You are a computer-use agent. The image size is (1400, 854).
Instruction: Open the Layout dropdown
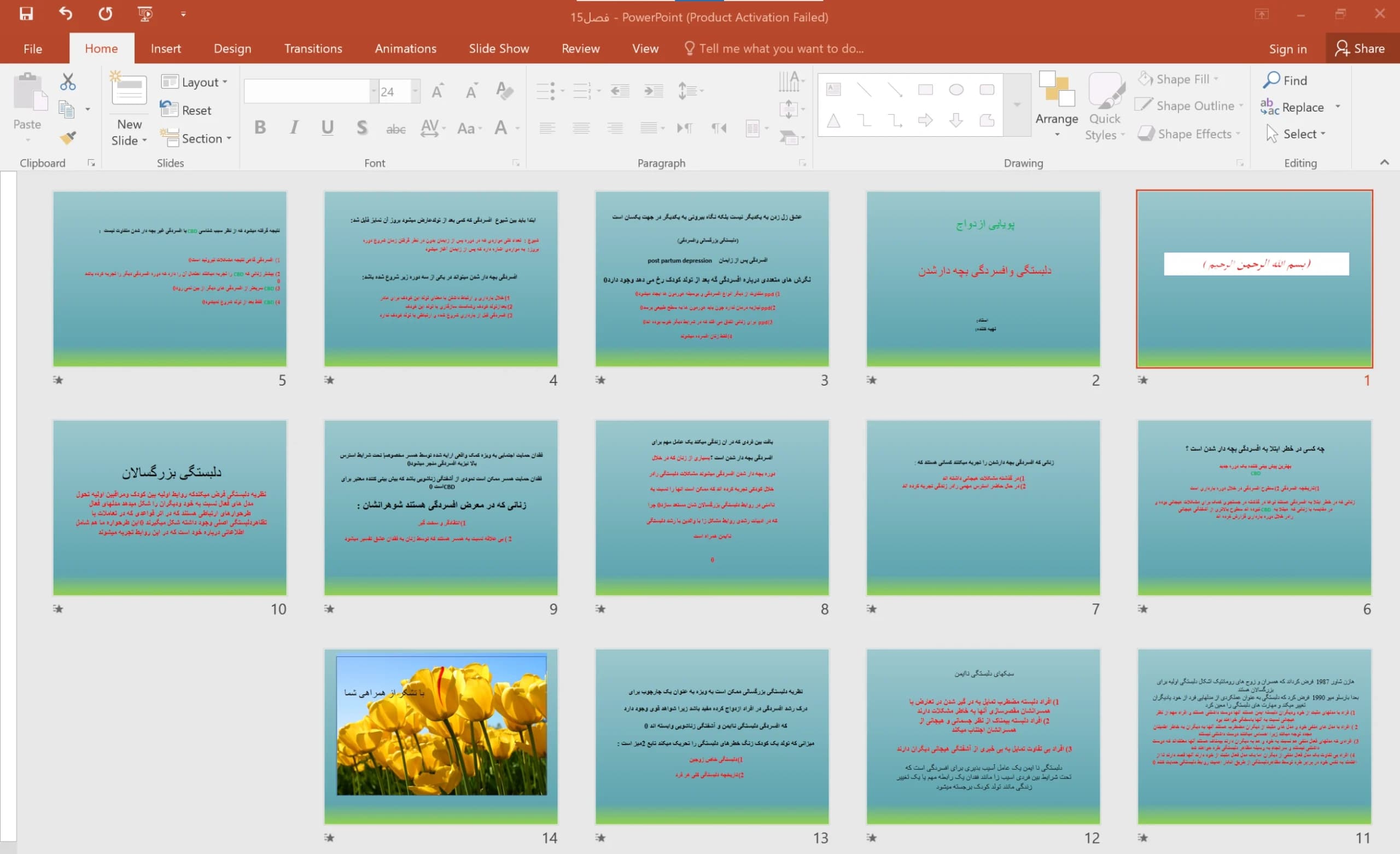click(x=194, y=82)
